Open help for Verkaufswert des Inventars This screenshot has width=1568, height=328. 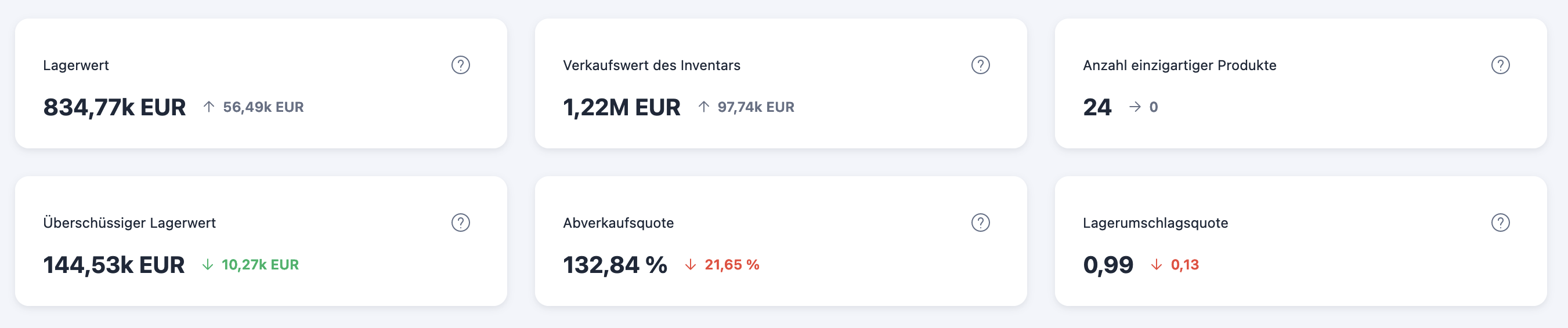(x=980, y=65)
